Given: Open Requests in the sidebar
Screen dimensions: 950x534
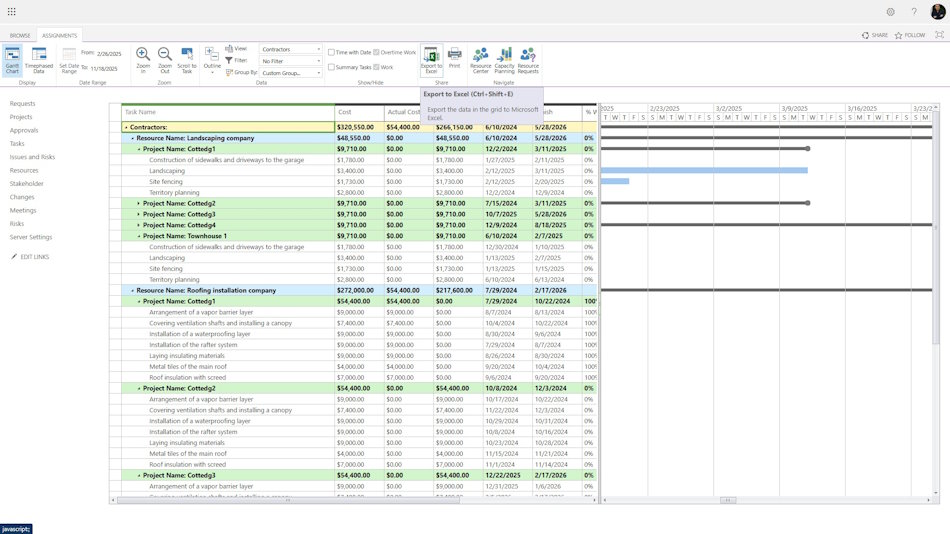Looking at the screenshot, I should coord(22,104).
